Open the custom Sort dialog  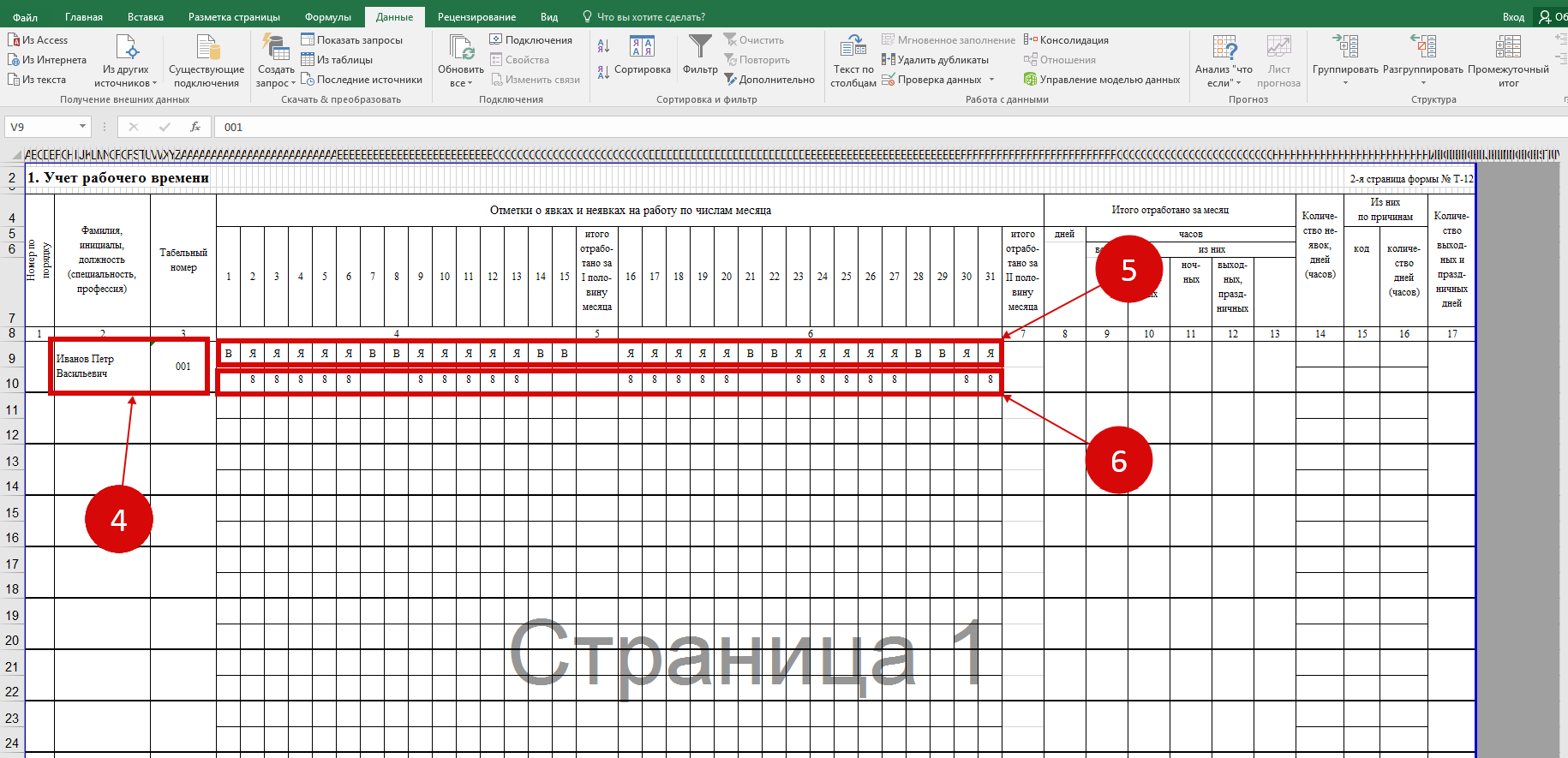(642, 55)
